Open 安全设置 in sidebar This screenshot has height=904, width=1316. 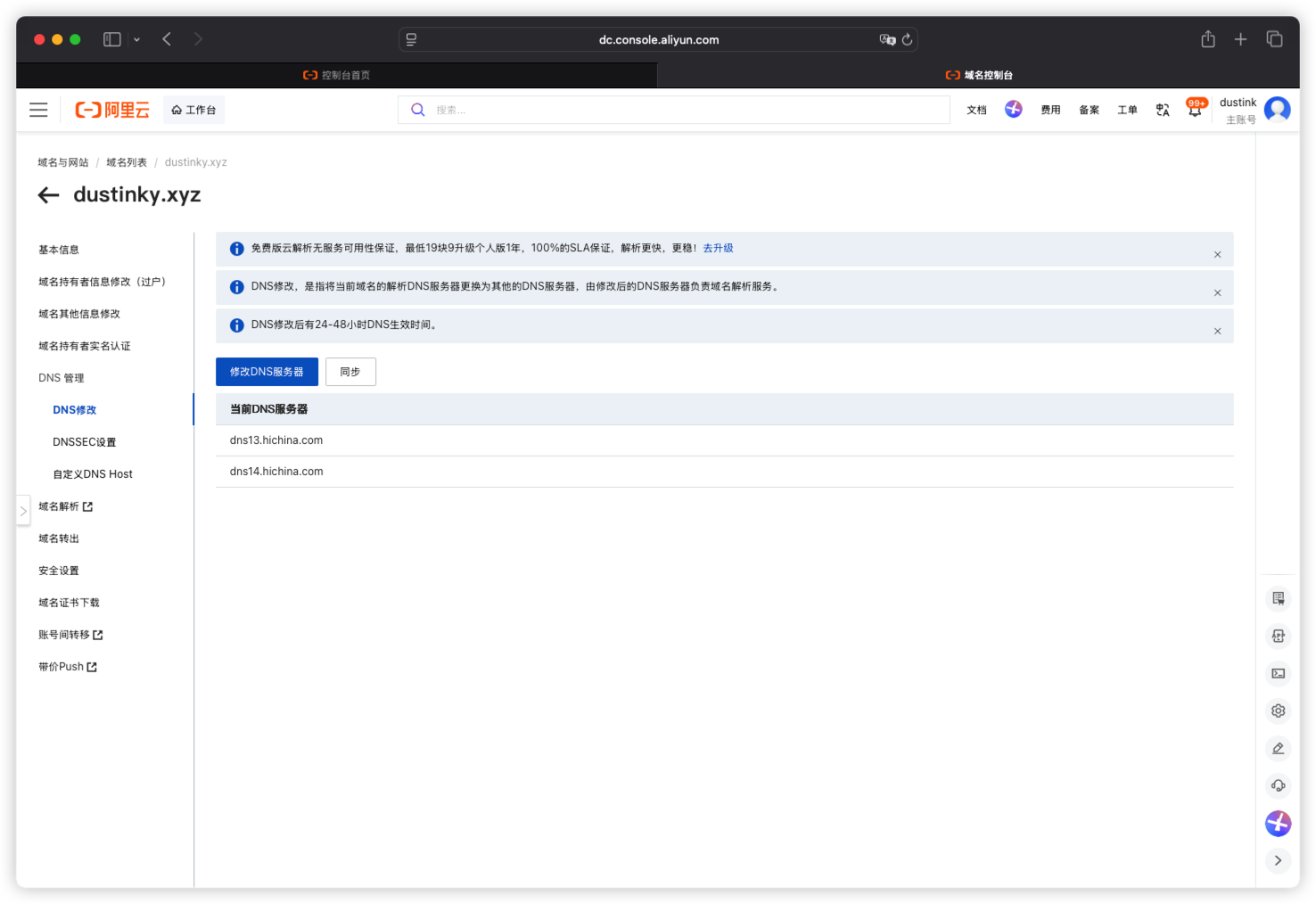(59, 571)
